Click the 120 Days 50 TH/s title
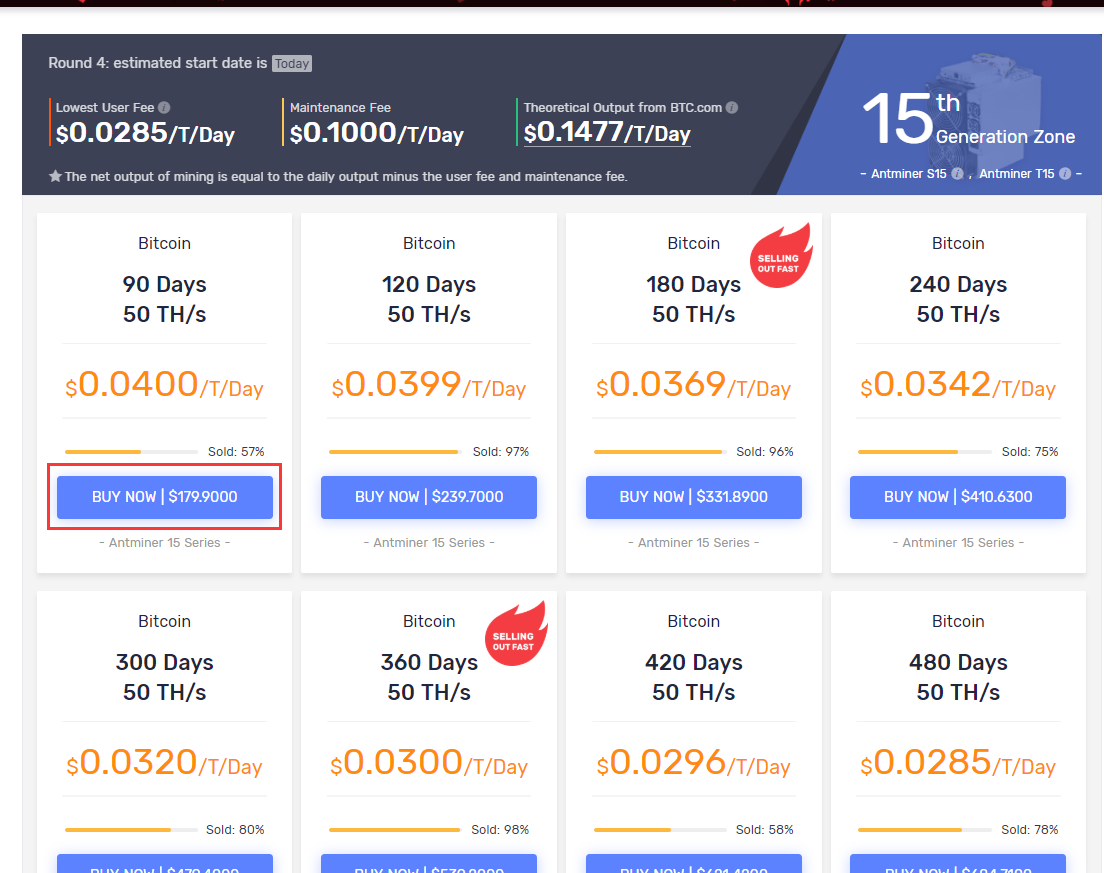 pos(429,299)
